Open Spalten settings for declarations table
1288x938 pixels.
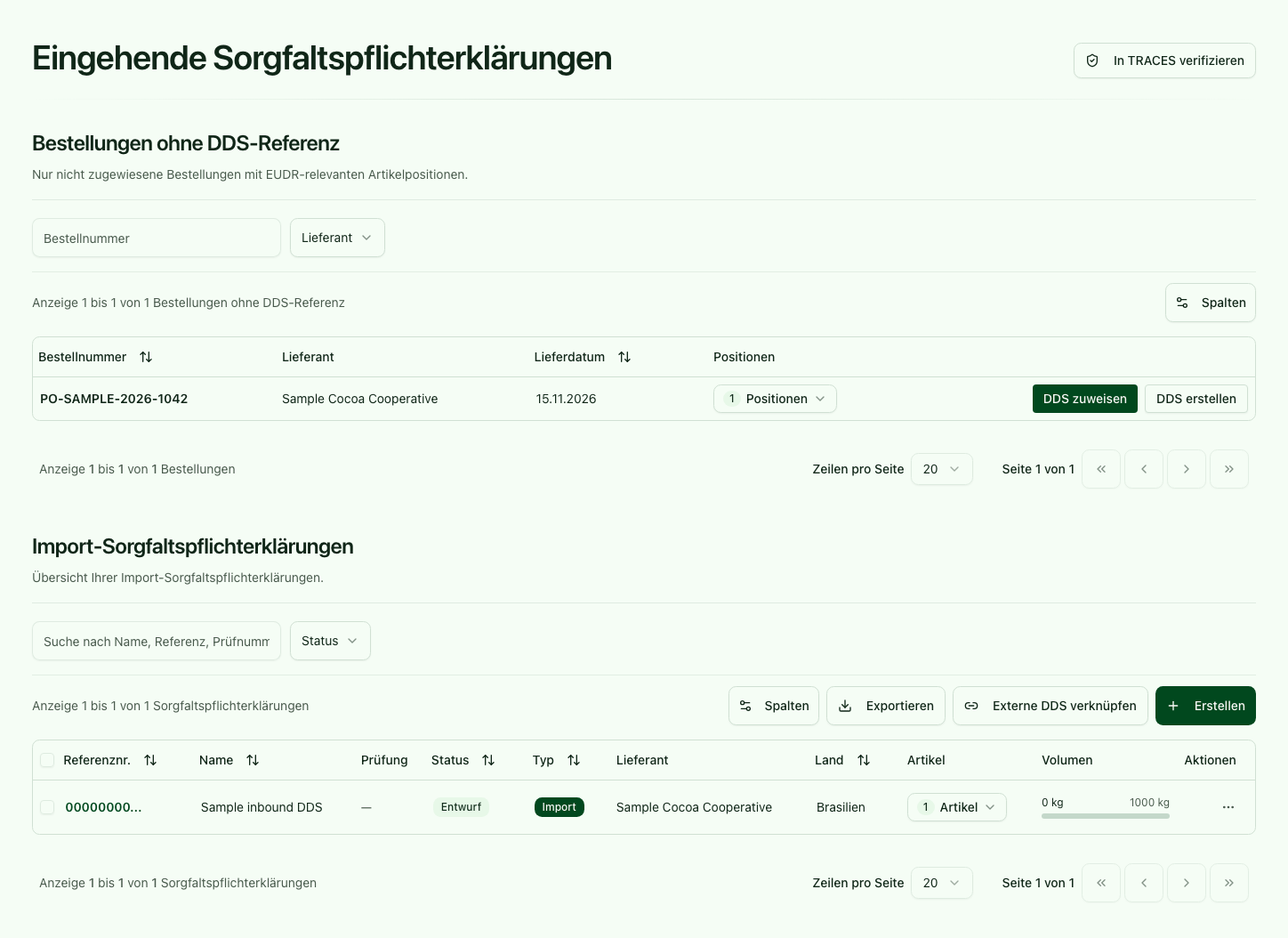[x=774, y=706]
